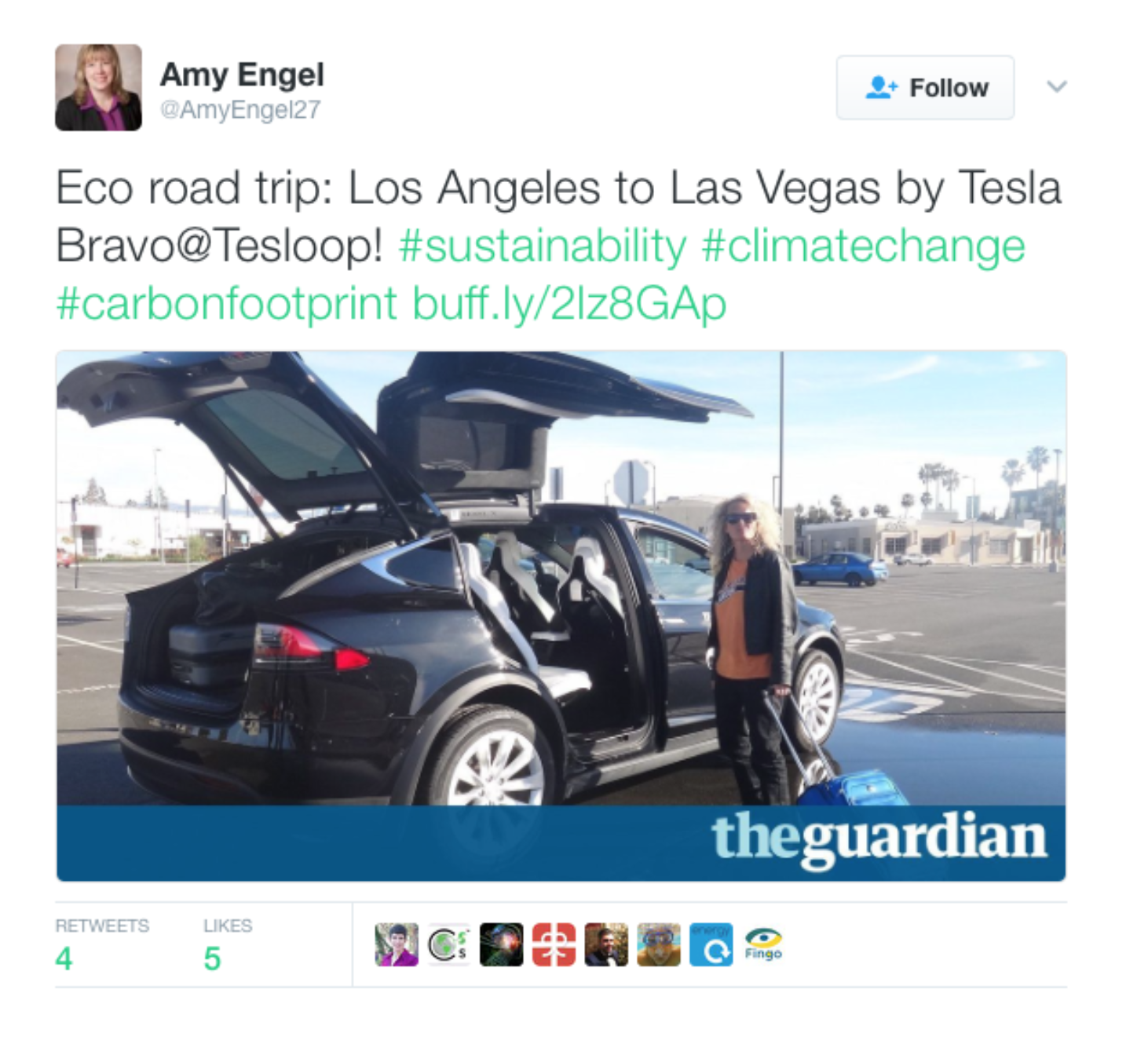Select the bearded man in tuxedo avatar

click(606, 944)
